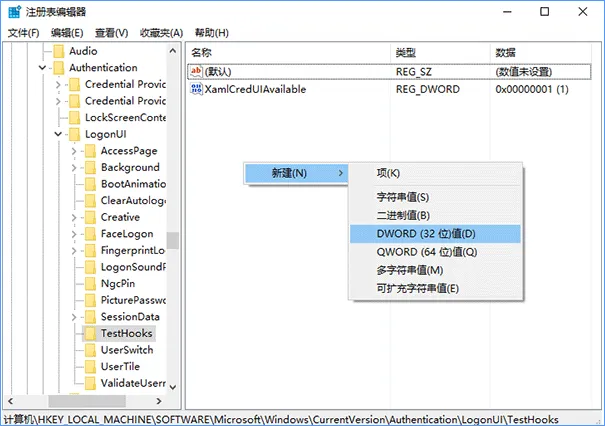605x426 pixels.
Task: Click the DWORD icon beside XamlCredUIAvailable
Action: (x=196, y=89)
